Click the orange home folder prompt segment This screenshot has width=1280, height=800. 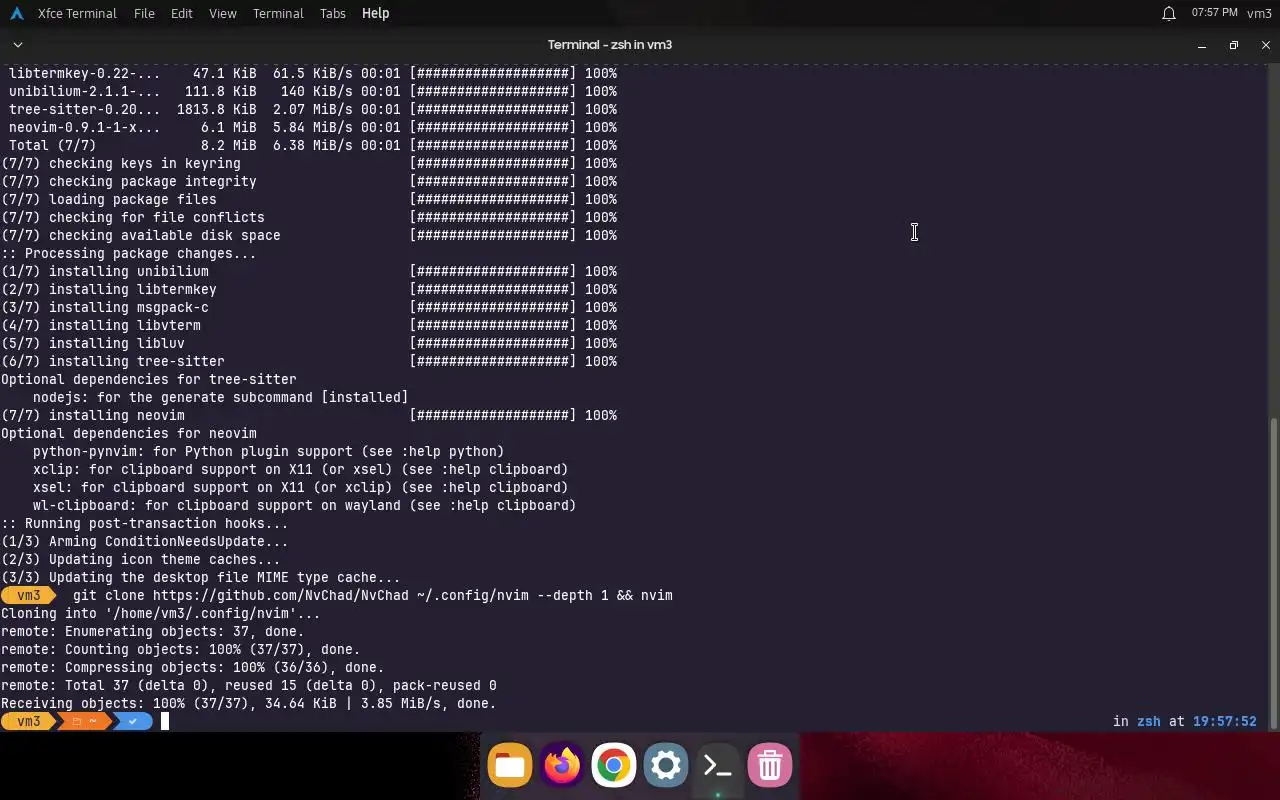(84, 721)
